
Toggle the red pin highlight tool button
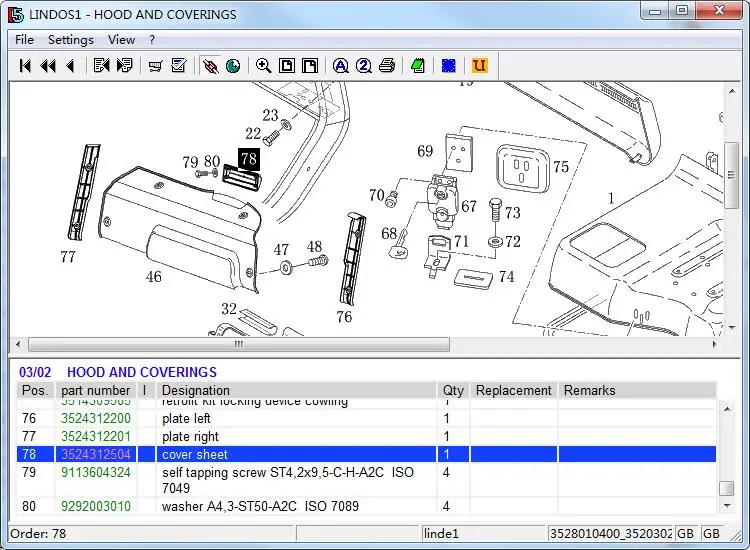[x=210, y=66]
